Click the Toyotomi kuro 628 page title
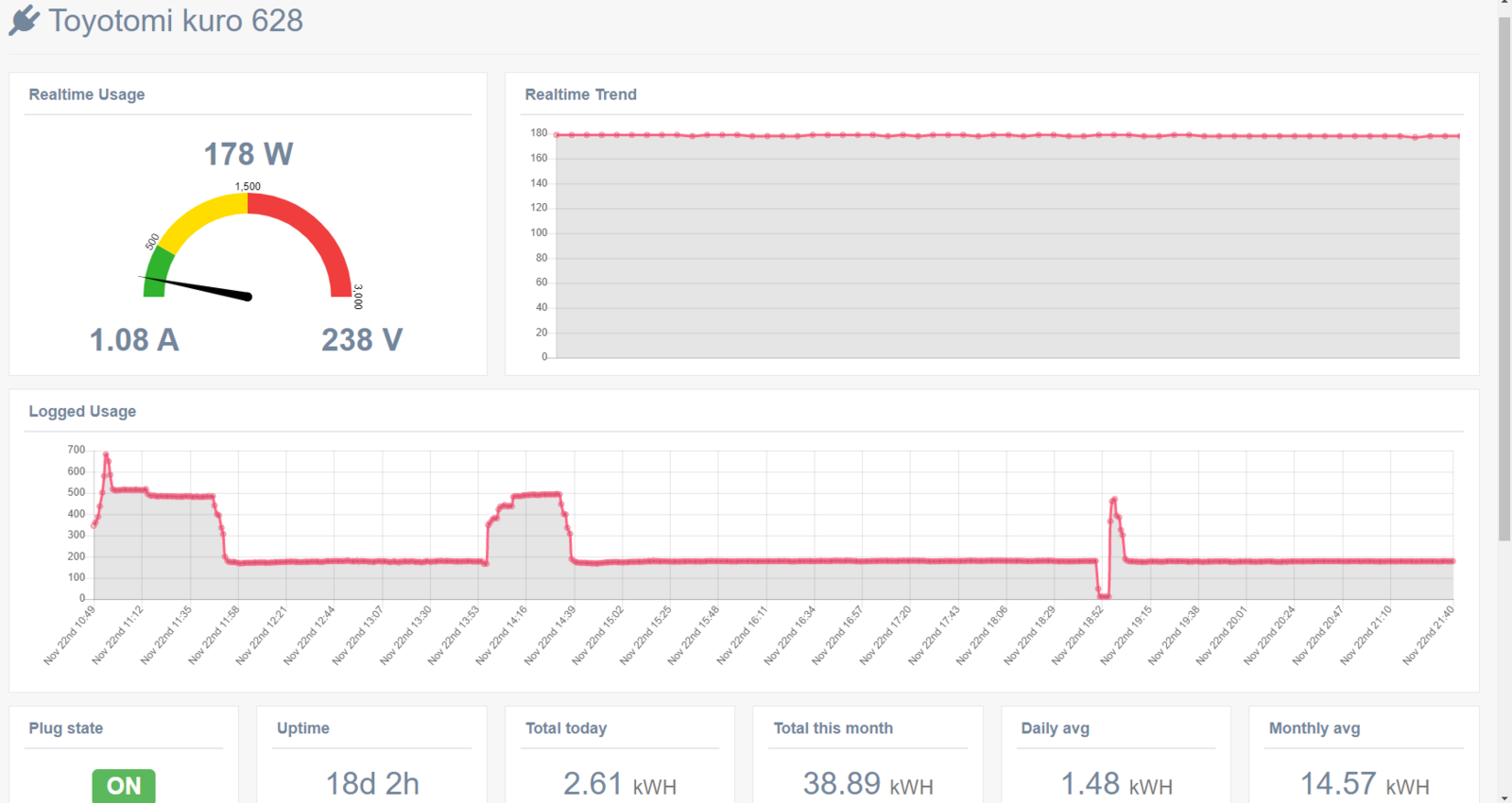The height and width of the screenshot is (803, 1512). [176, 21]
